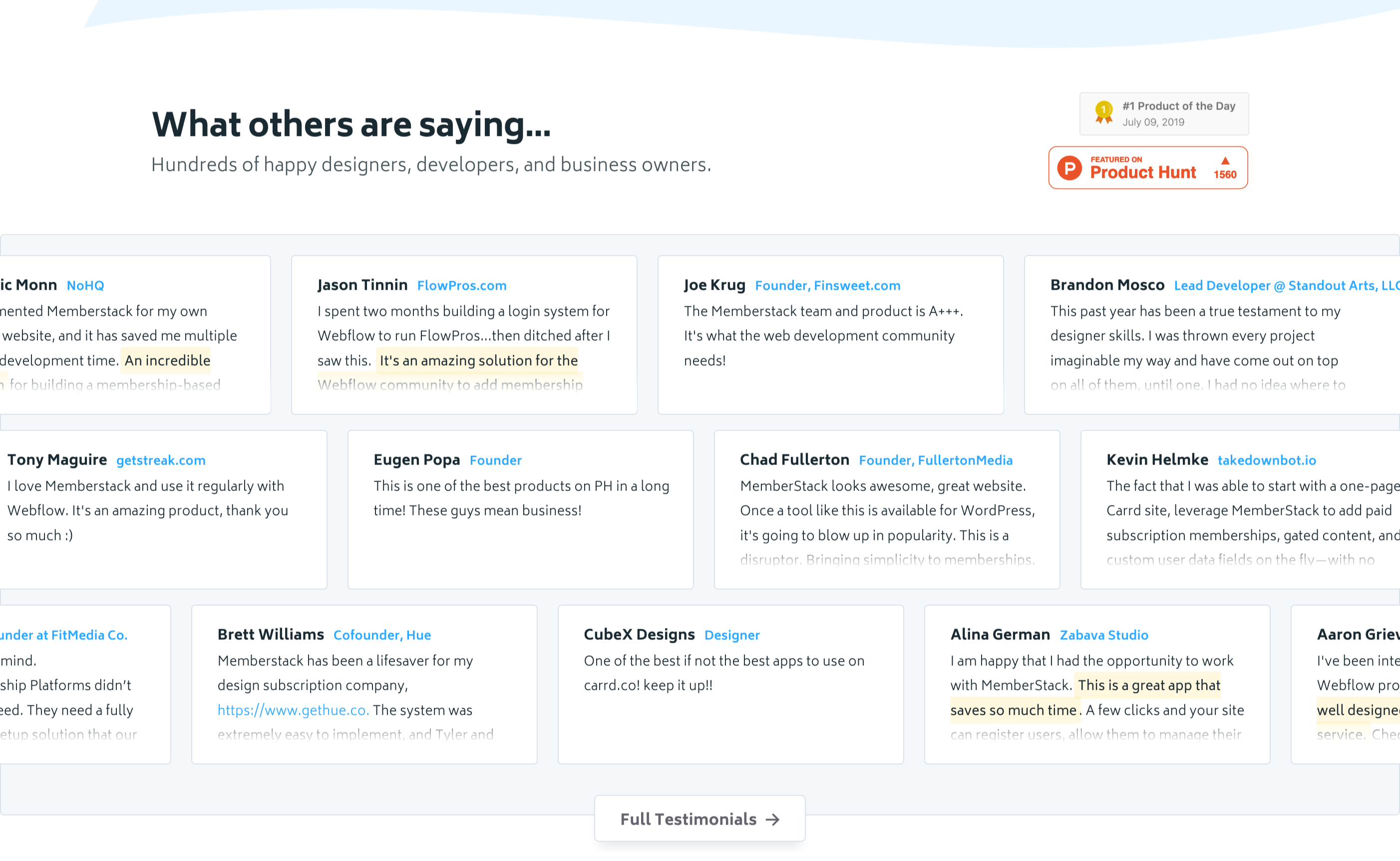The image size is (1400, 861).
Task: Click the upvote triangle above 1560
Action: (1225, 161)
